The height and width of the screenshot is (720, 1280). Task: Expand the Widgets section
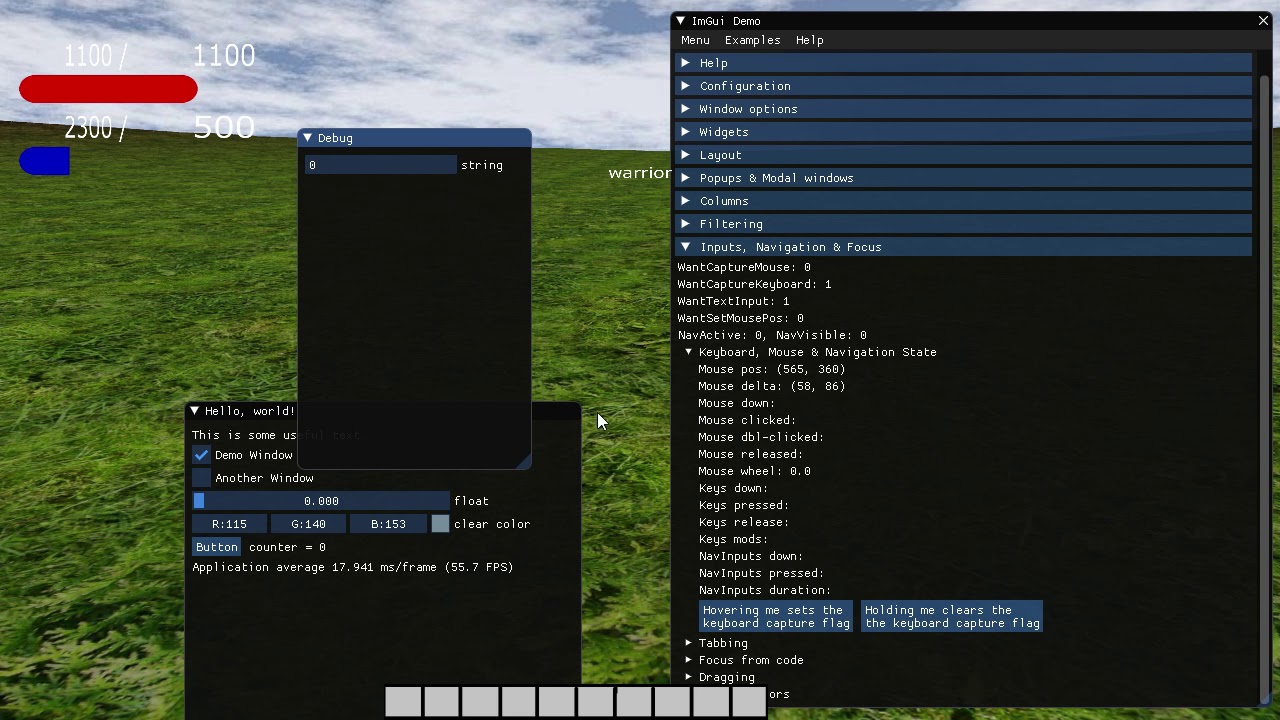[x=964, y=132]
